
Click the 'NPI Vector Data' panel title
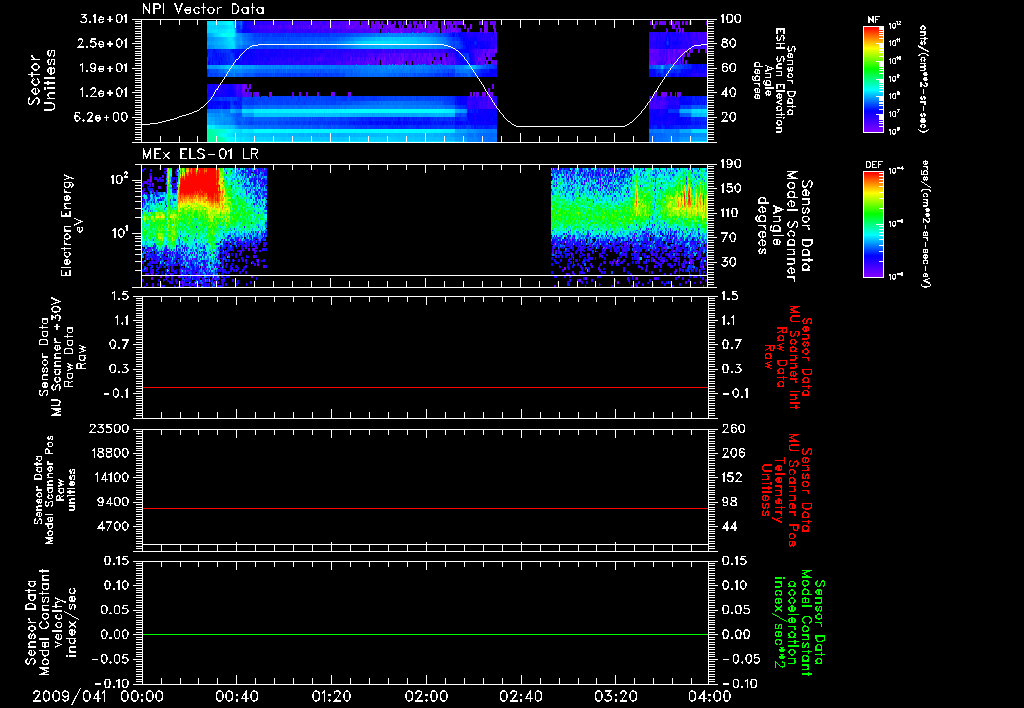(203, 9)
